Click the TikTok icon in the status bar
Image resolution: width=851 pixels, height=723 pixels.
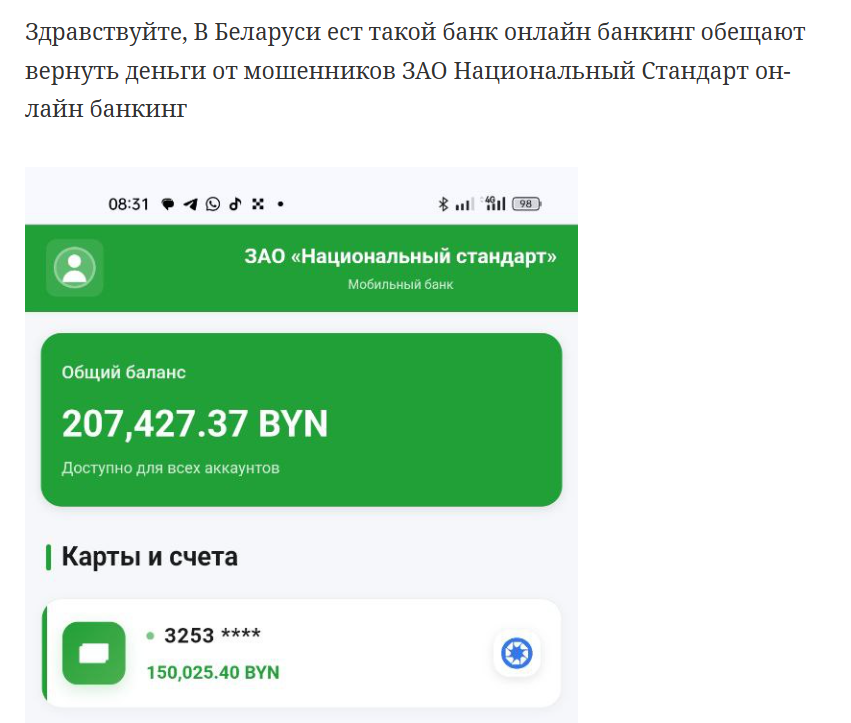click(235, 204)
